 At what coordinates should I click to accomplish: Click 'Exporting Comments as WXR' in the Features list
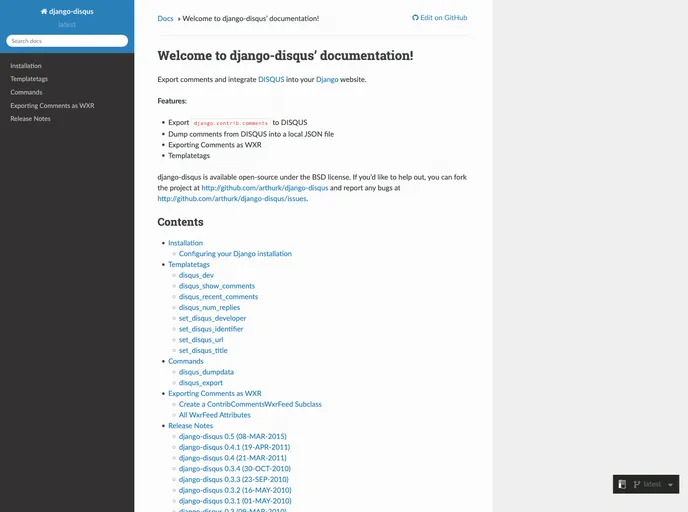tap(215, 145)
